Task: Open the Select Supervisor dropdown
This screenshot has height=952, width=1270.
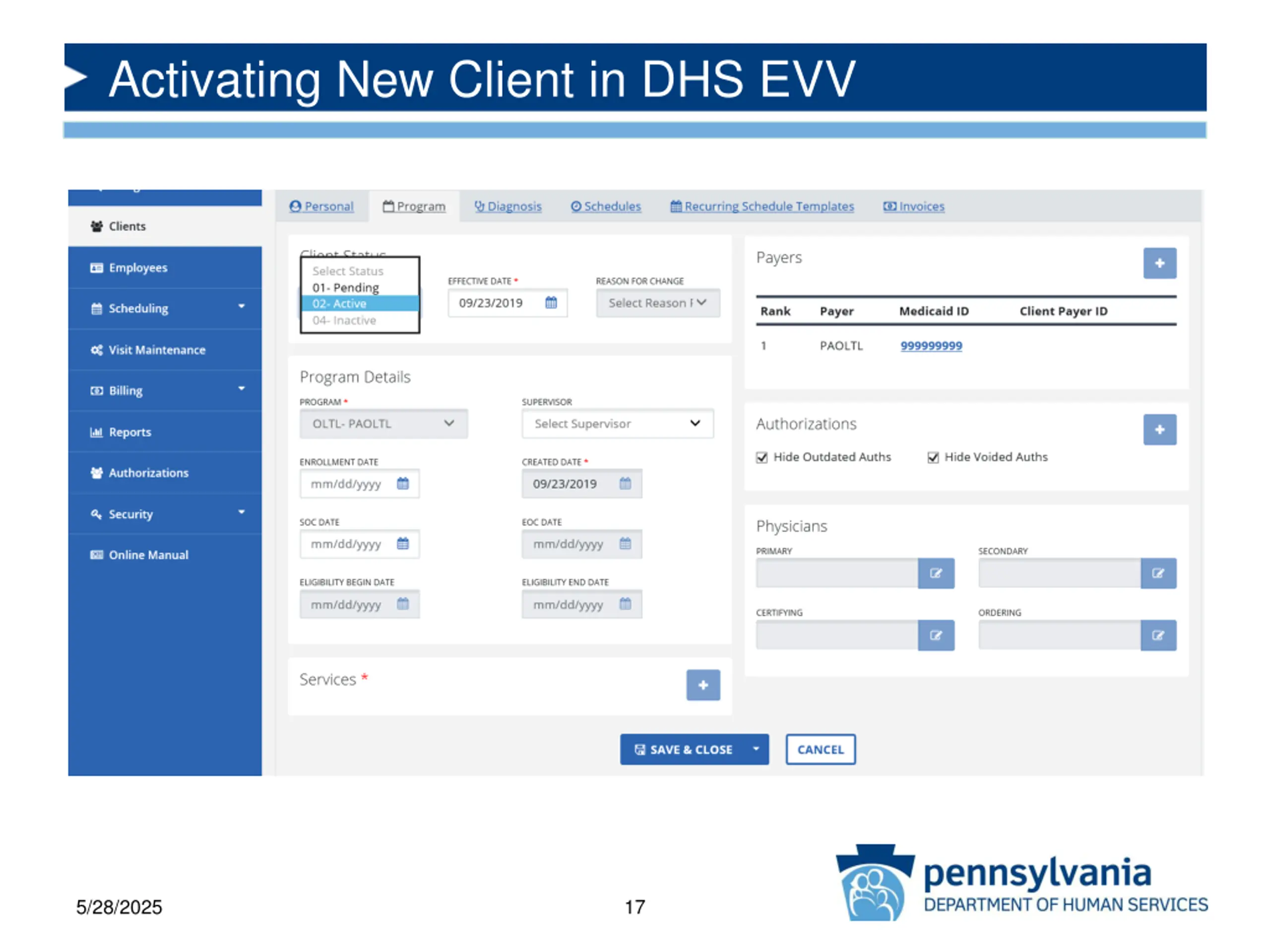Action: (x=618, y=423)
